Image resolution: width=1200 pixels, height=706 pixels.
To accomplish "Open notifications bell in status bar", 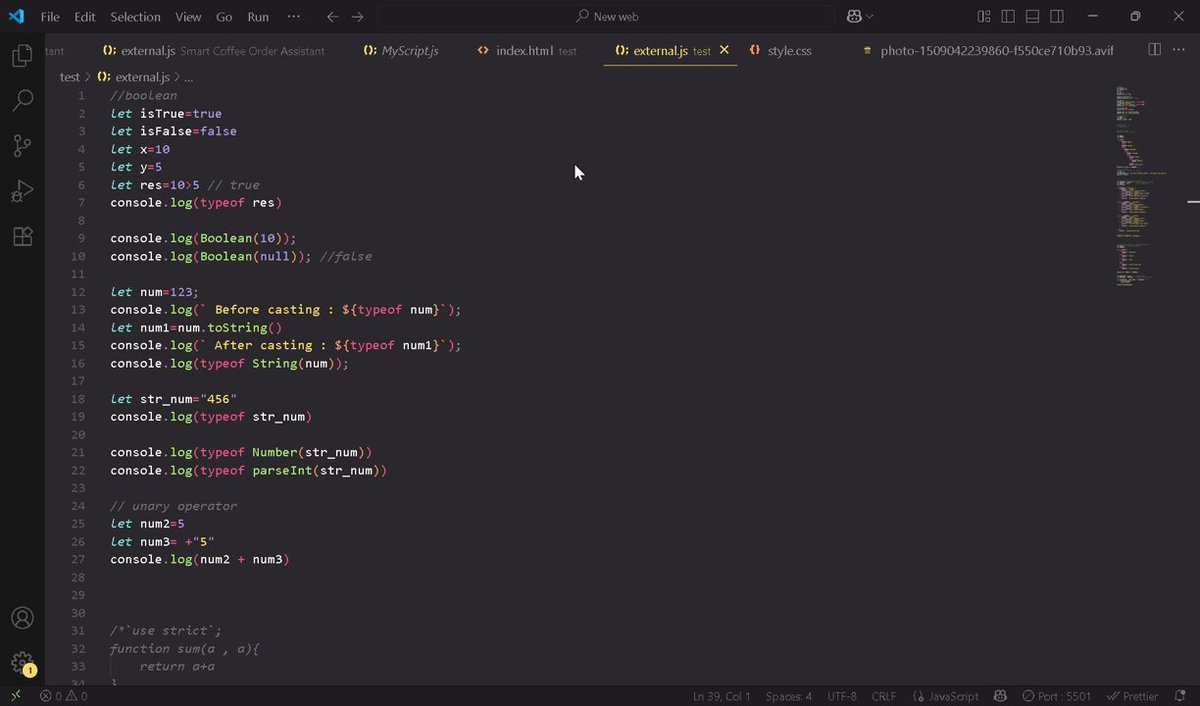I will (x=1181, y=696).
